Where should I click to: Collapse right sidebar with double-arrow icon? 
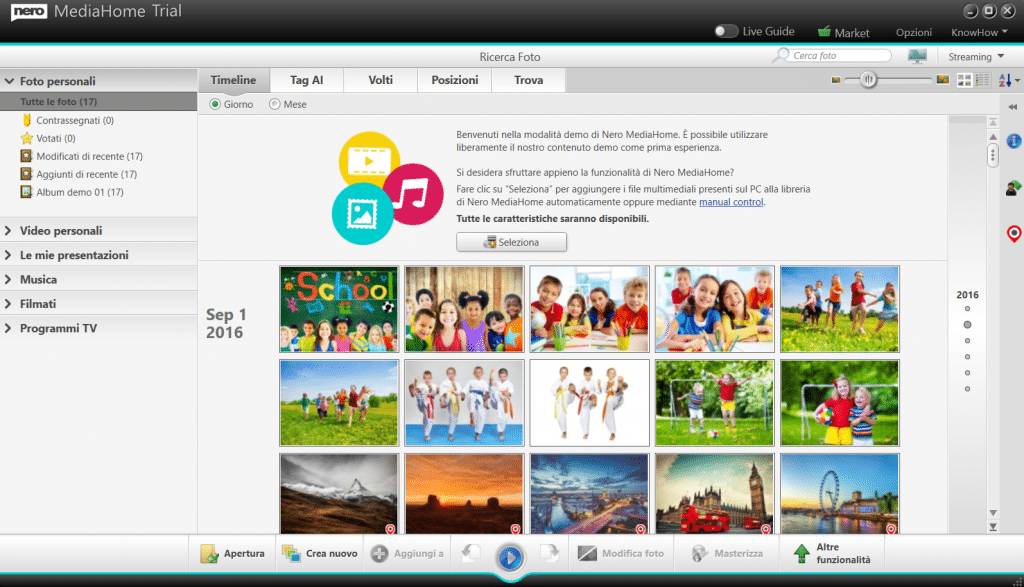tap(1013, 106)
